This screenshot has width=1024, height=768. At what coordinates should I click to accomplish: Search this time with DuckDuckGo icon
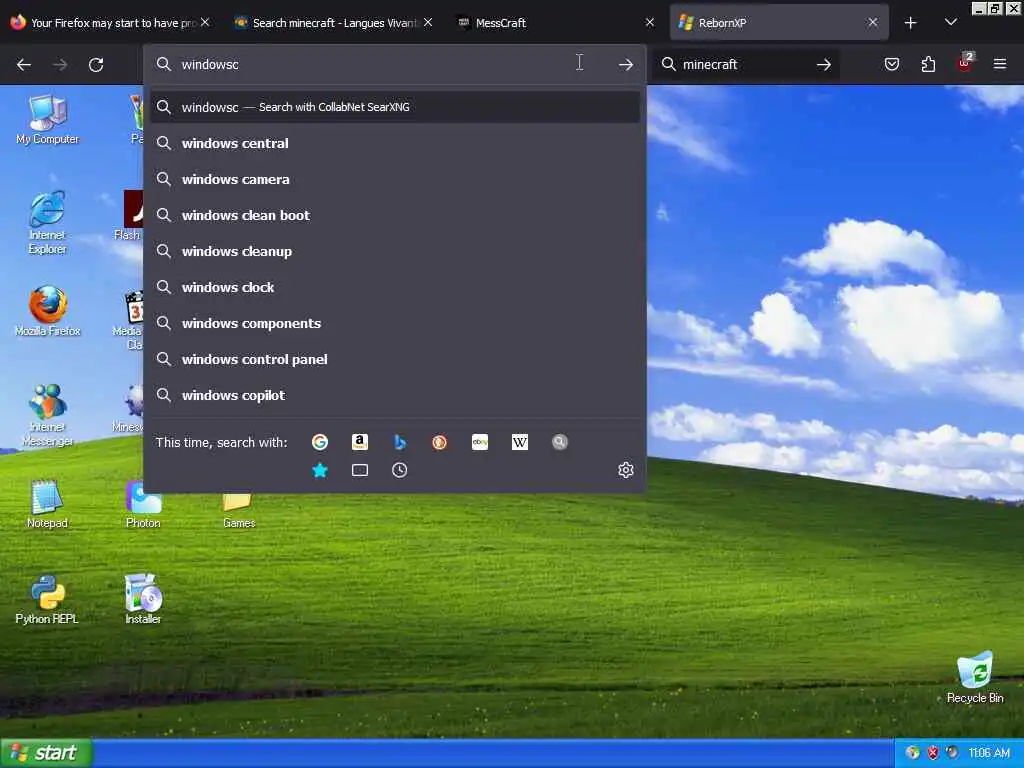click(440, 442)
